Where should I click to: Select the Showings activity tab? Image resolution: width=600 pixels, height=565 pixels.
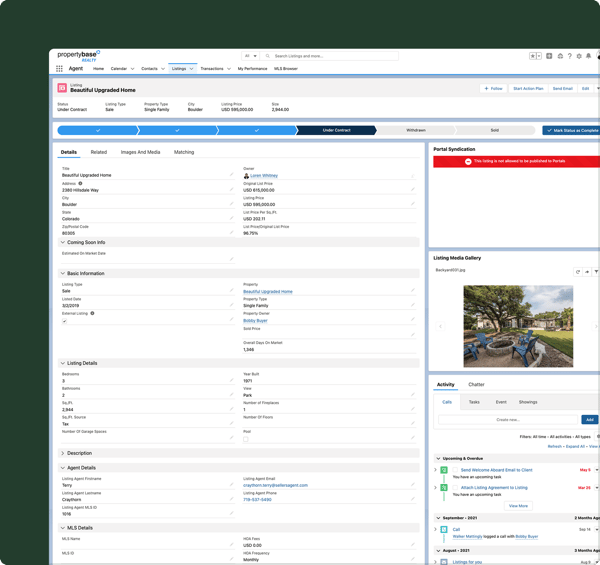(528, 402)
